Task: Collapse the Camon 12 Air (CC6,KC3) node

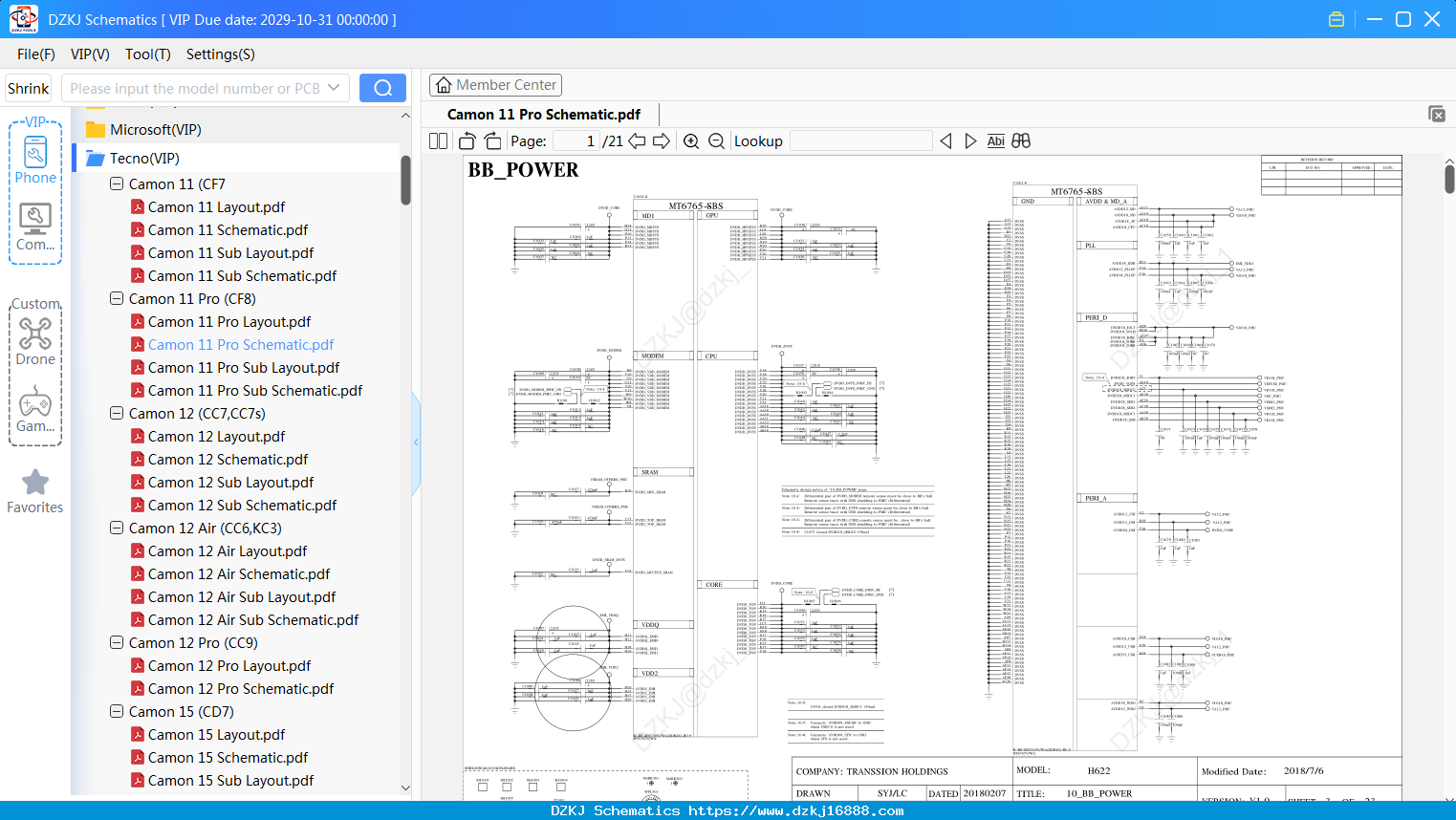Action: click(x=117, y=528)
